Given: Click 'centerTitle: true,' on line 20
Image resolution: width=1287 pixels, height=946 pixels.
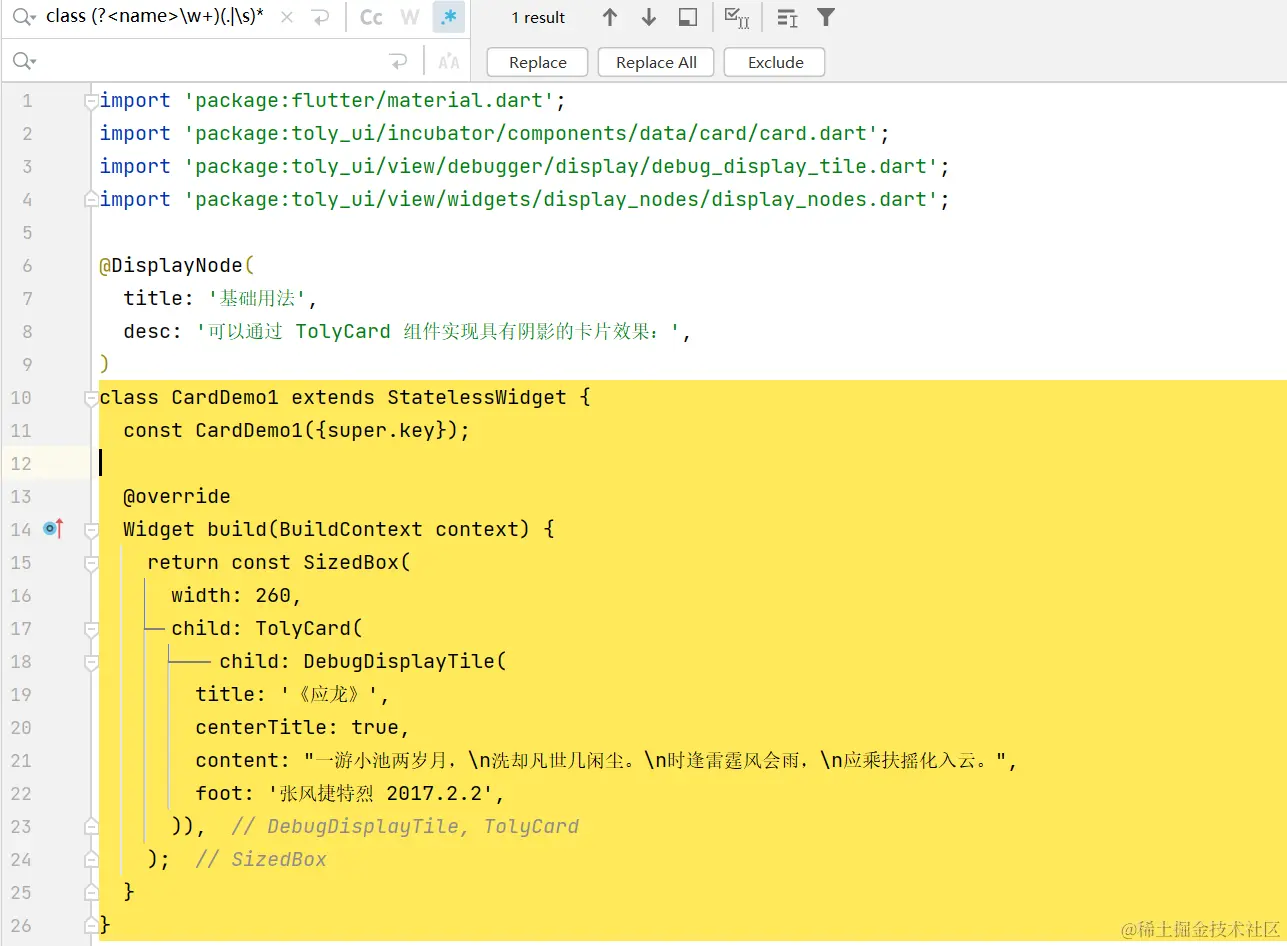Looking at the screenshot, I should click(x=303, y=727).
